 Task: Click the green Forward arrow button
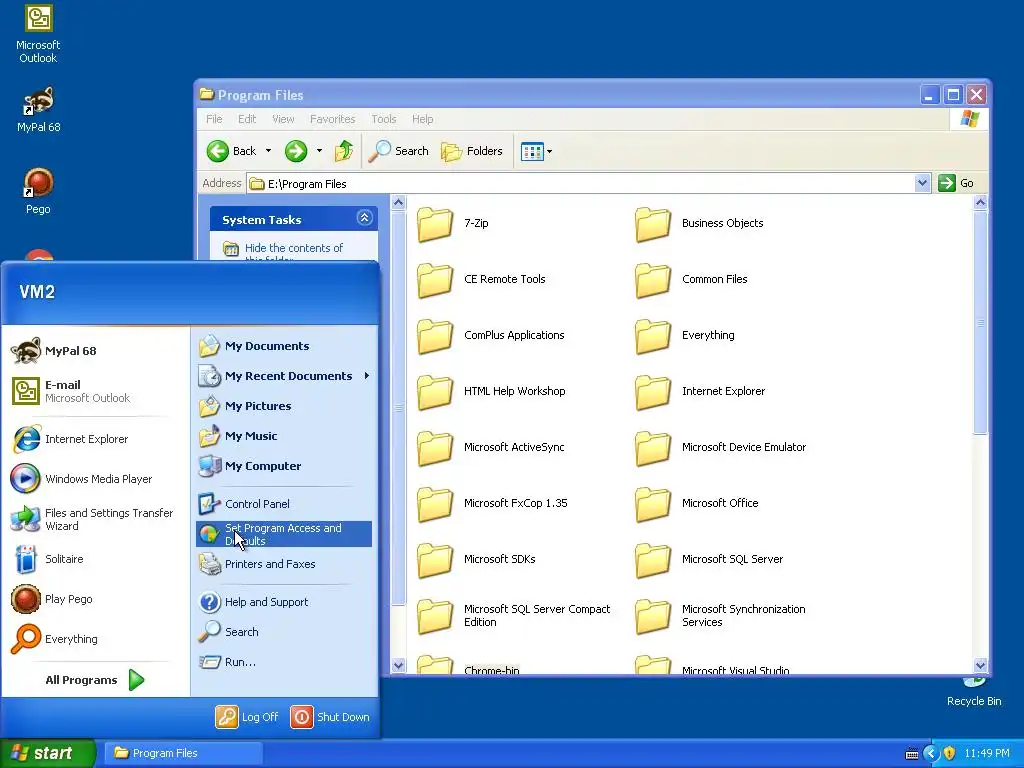tap(296, 152)
